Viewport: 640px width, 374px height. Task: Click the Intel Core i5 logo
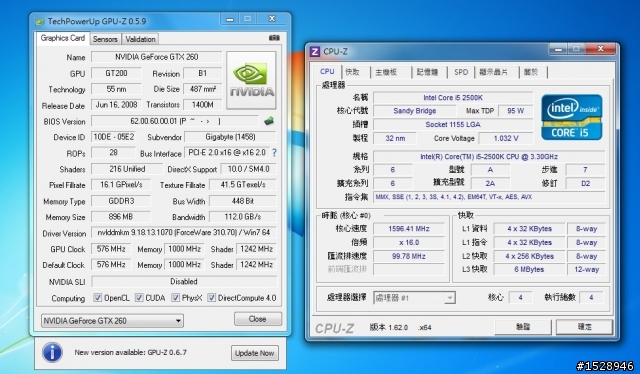pos(571,117)
